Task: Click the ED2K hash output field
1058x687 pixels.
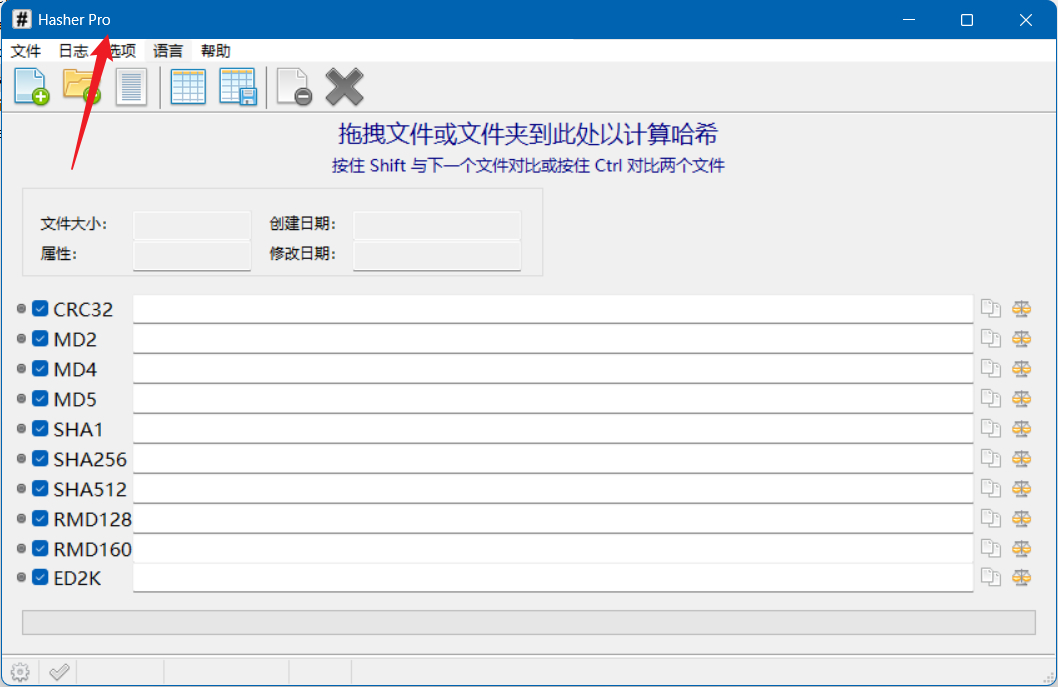Action: click(x=553, y=578)
